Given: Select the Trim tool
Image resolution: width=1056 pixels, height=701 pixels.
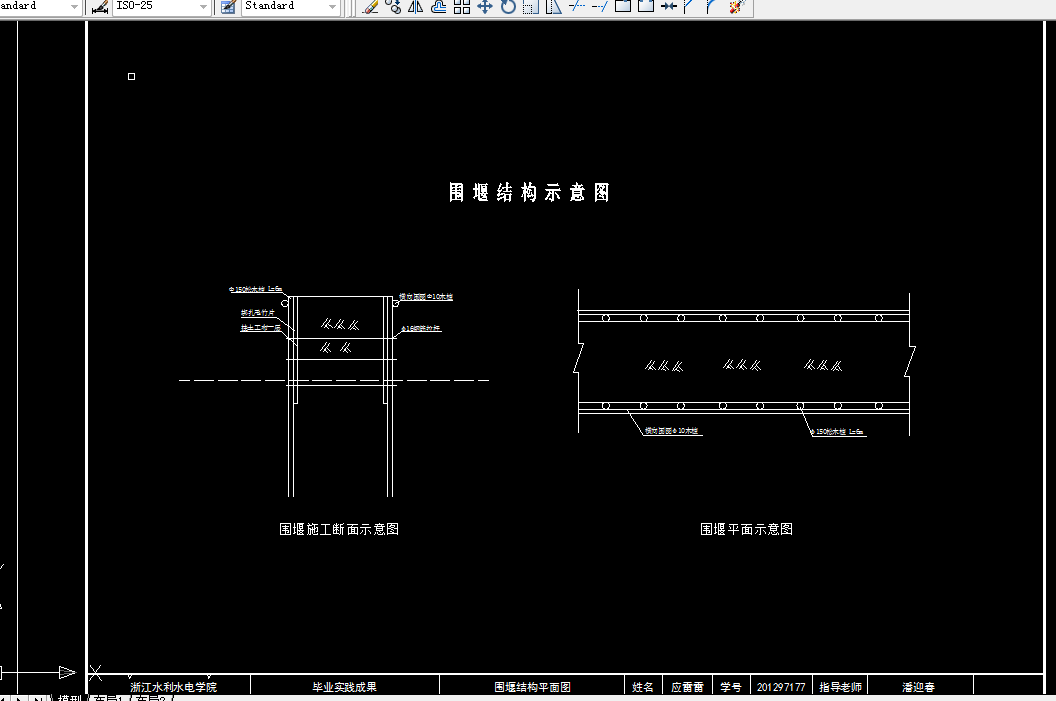Looking at the screenshot, I should 576,7.
